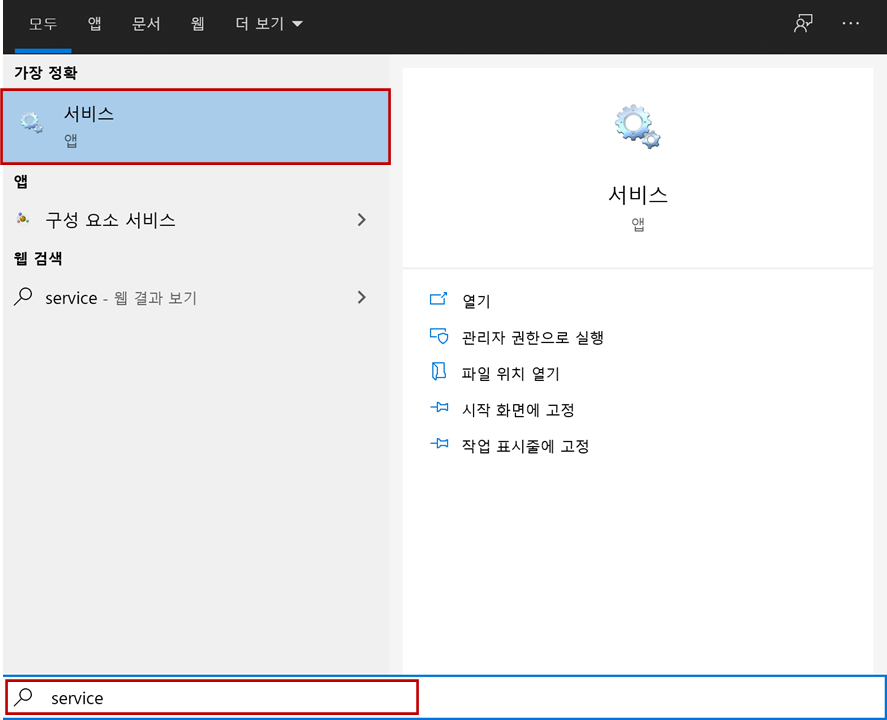Click the file location folder icon
The height and width of the screenshot is (720, 887).
(x=438, y=372)
